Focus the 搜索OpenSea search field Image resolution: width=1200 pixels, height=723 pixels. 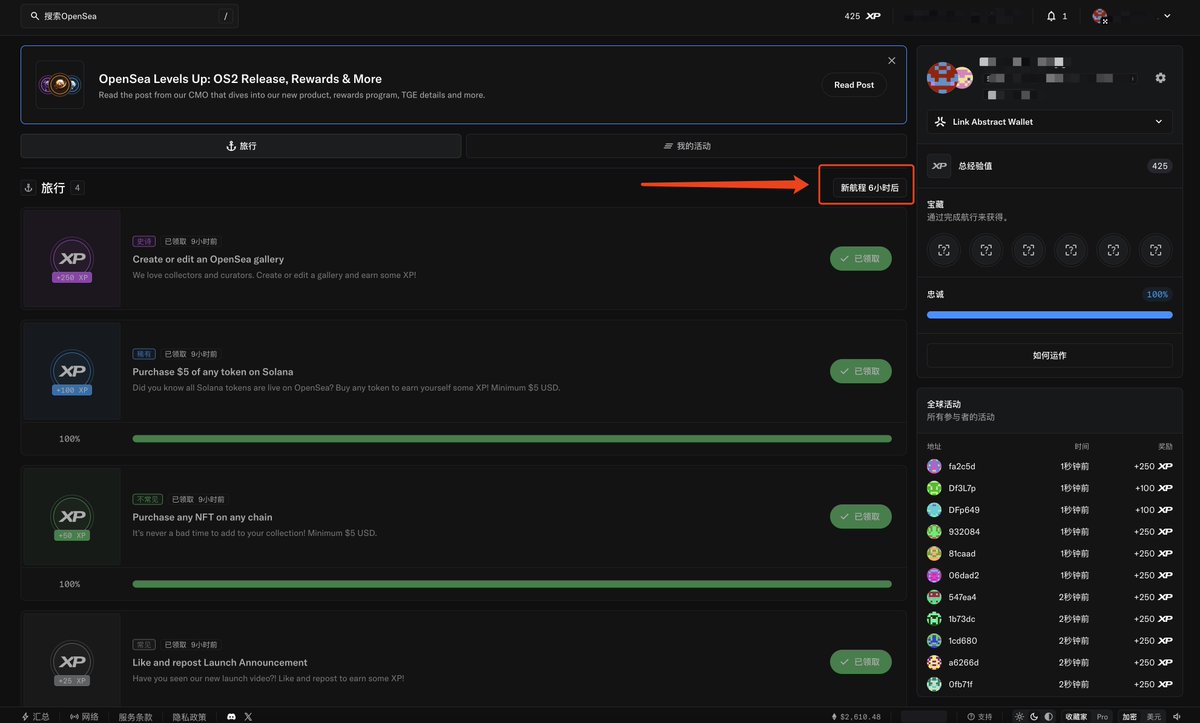[x=129, y=16]
